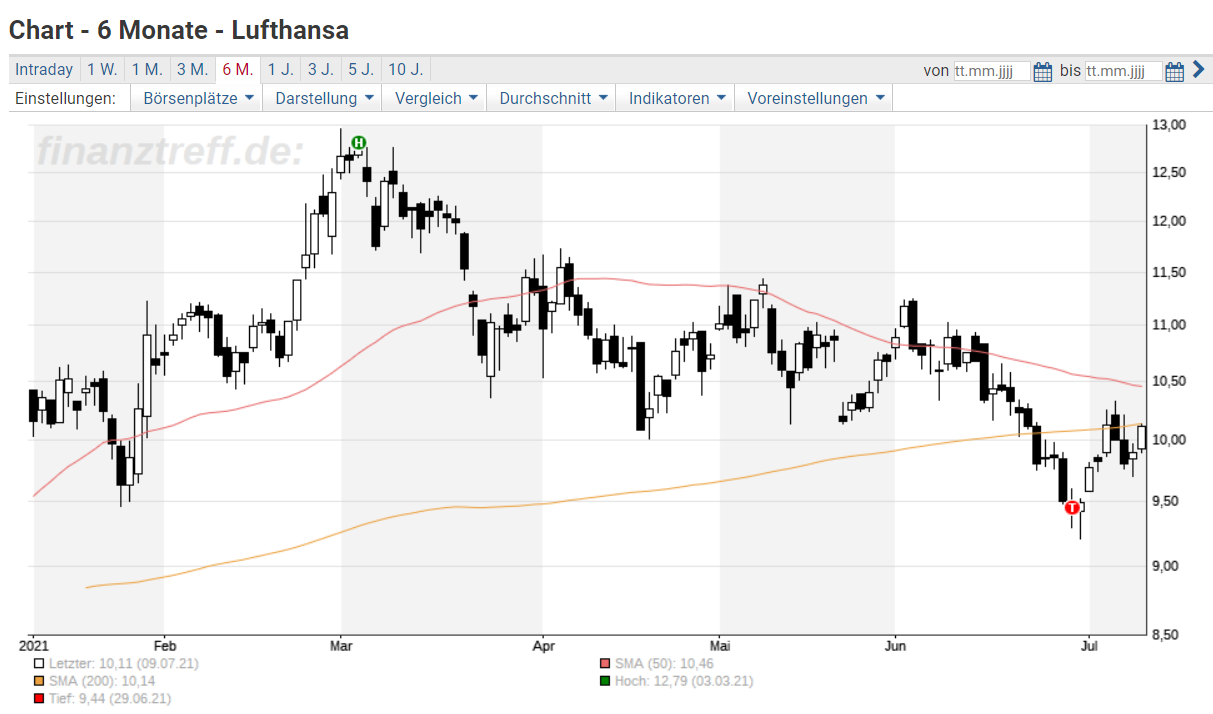1213x714 pixels.
Task: Switch to the Intraday tab
Action: (x=44, y=70)
